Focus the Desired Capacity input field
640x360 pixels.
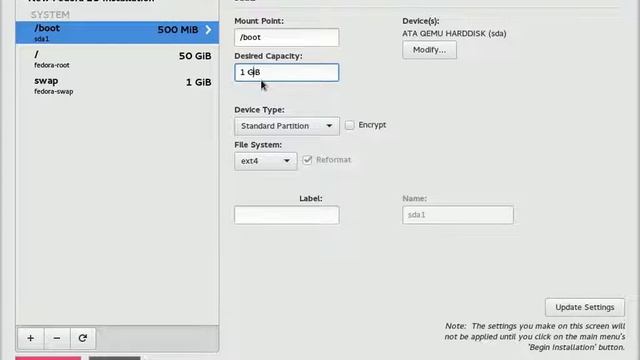pos(287,72)
